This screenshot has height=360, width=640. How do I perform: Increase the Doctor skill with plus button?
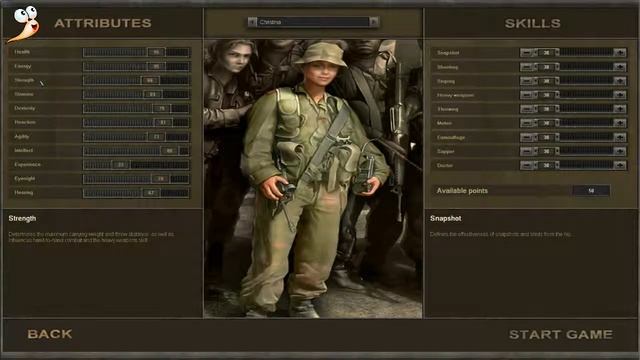(x=620, y=165)
